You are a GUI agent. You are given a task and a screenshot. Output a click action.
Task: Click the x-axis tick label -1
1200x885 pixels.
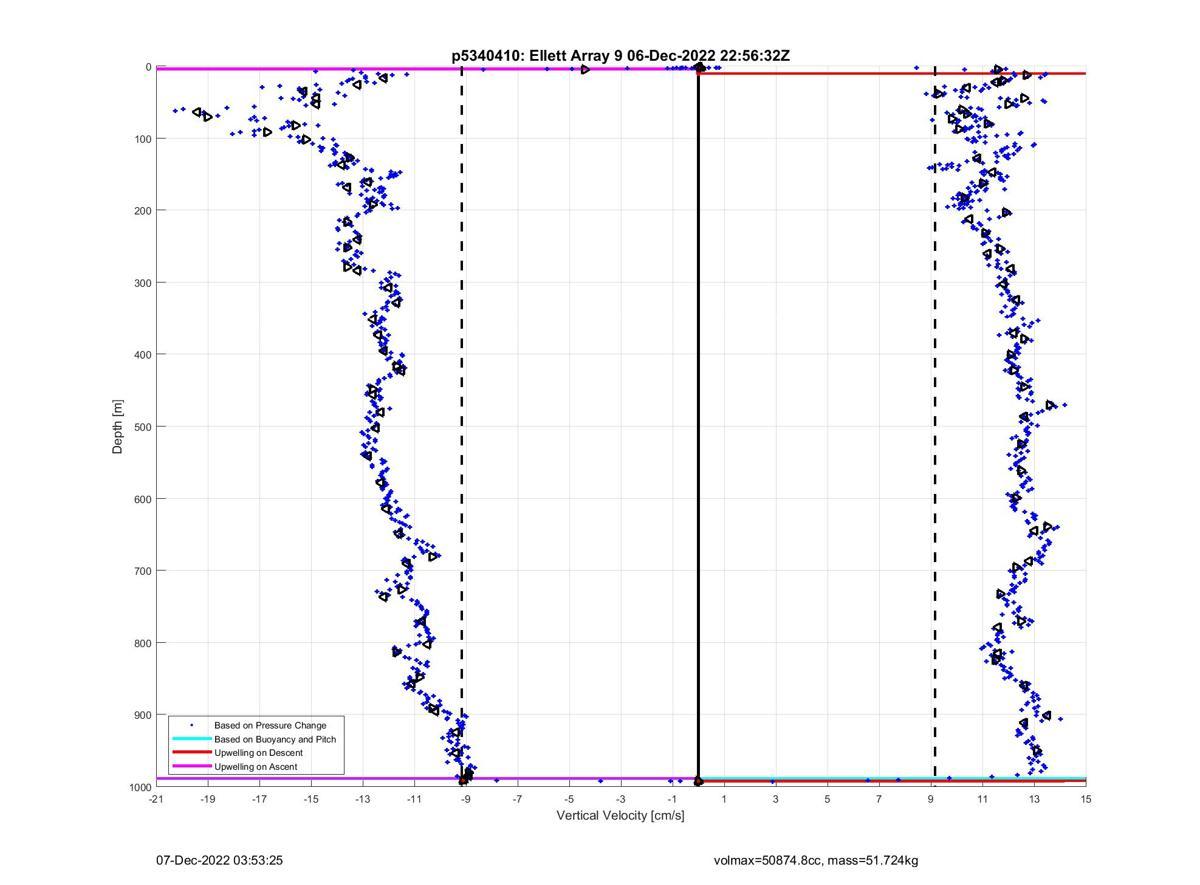tap(672, 799)
